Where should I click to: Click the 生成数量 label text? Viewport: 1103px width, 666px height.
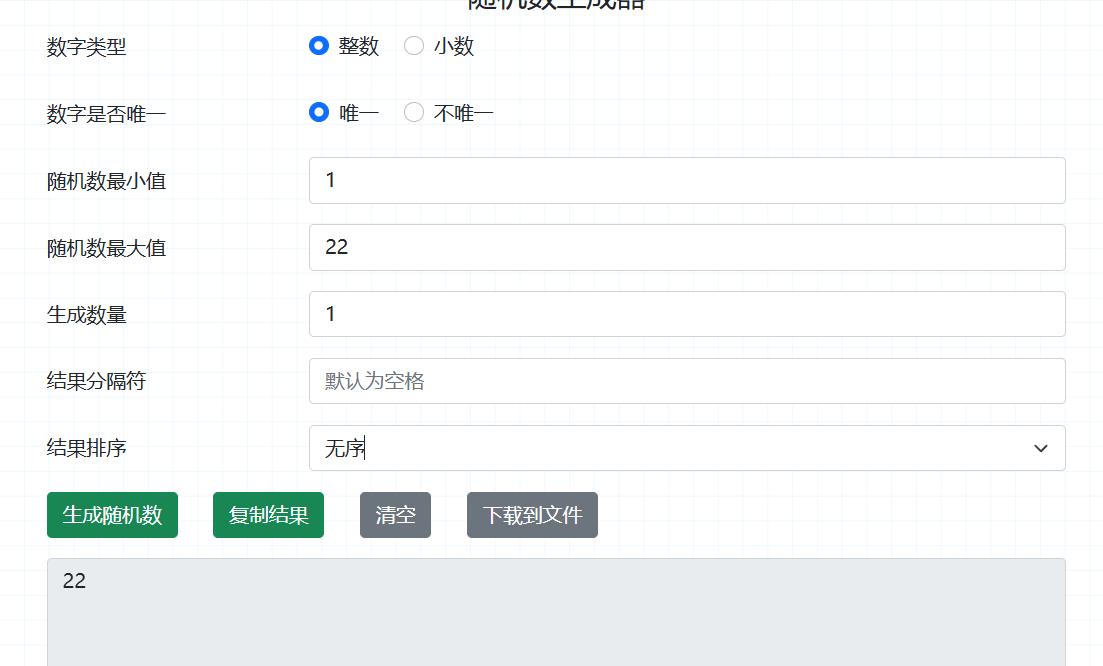click(x=87, y=315)
